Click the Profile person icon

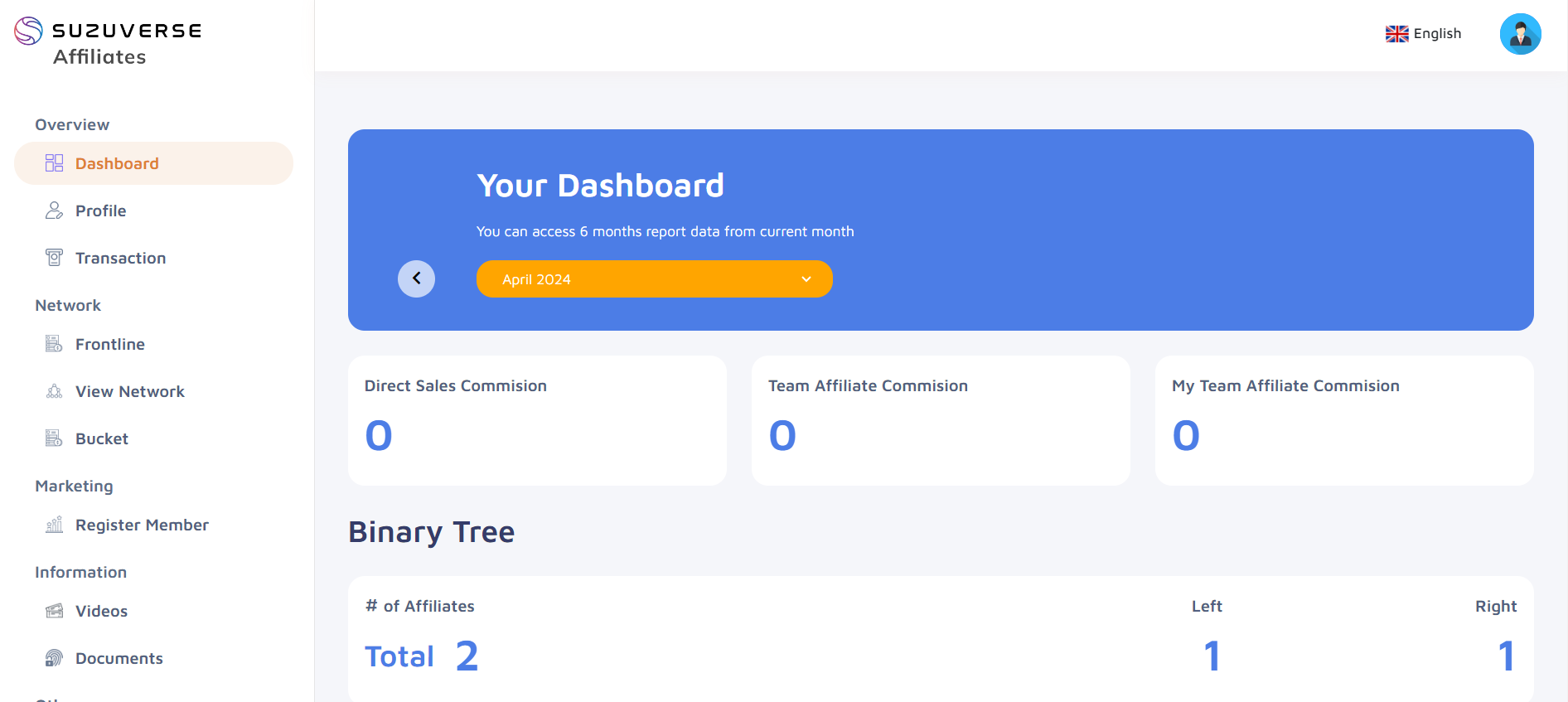pos(54,211)
